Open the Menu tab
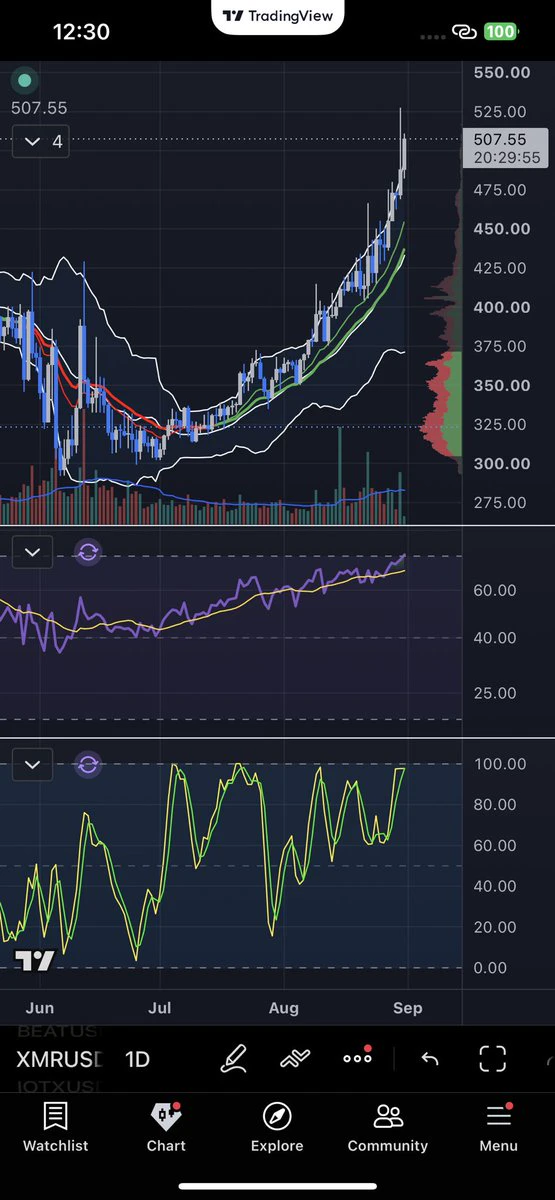Image resolution: width=555 pixels, height=1200 pixels. tap(499, 1127)
